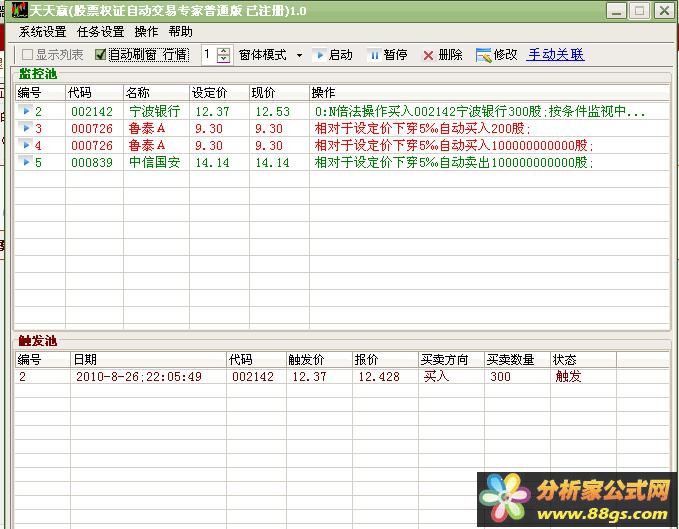Click the 代码 column header in 监控池
The width and height of the screenshot is (679, 529).
tap(94, 93)
